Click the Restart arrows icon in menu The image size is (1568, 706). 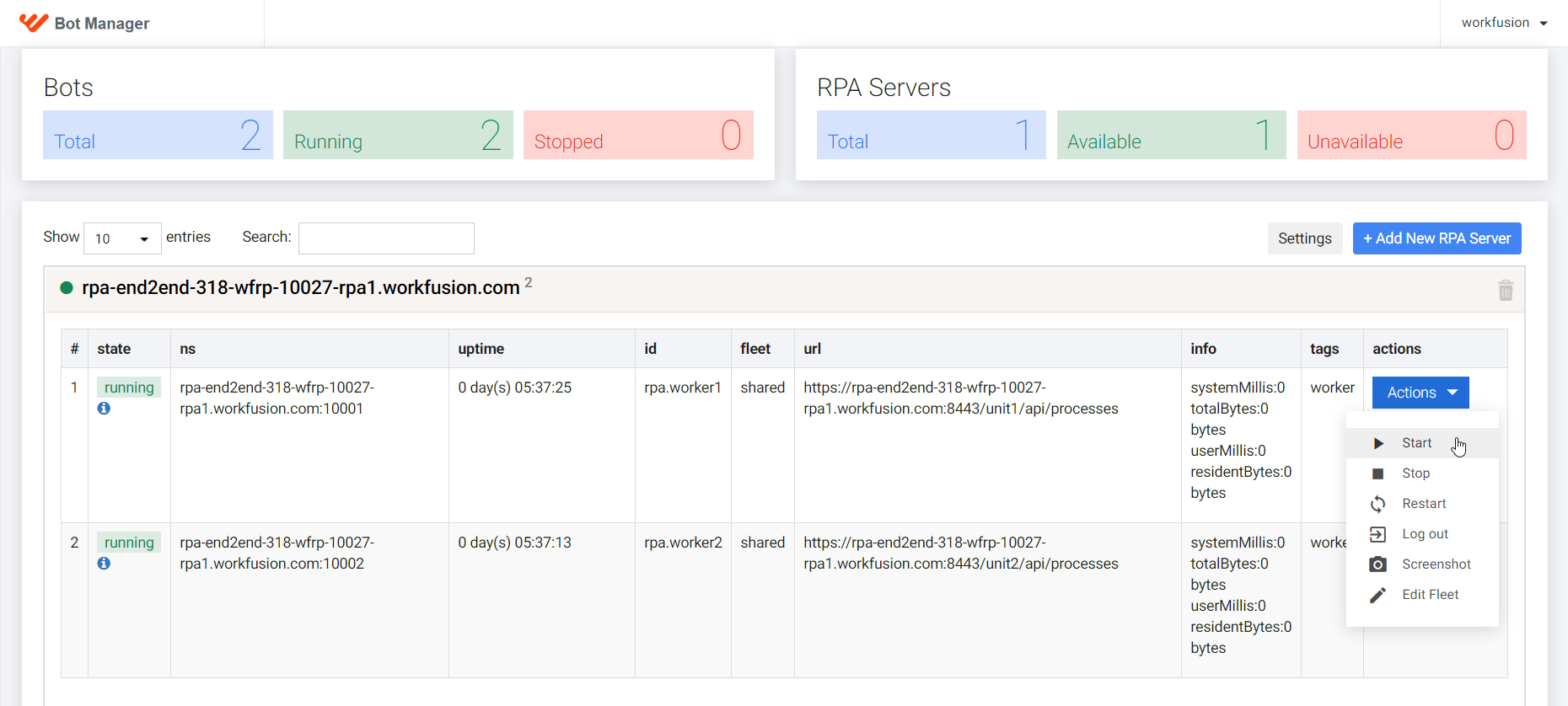(1378, 504)
